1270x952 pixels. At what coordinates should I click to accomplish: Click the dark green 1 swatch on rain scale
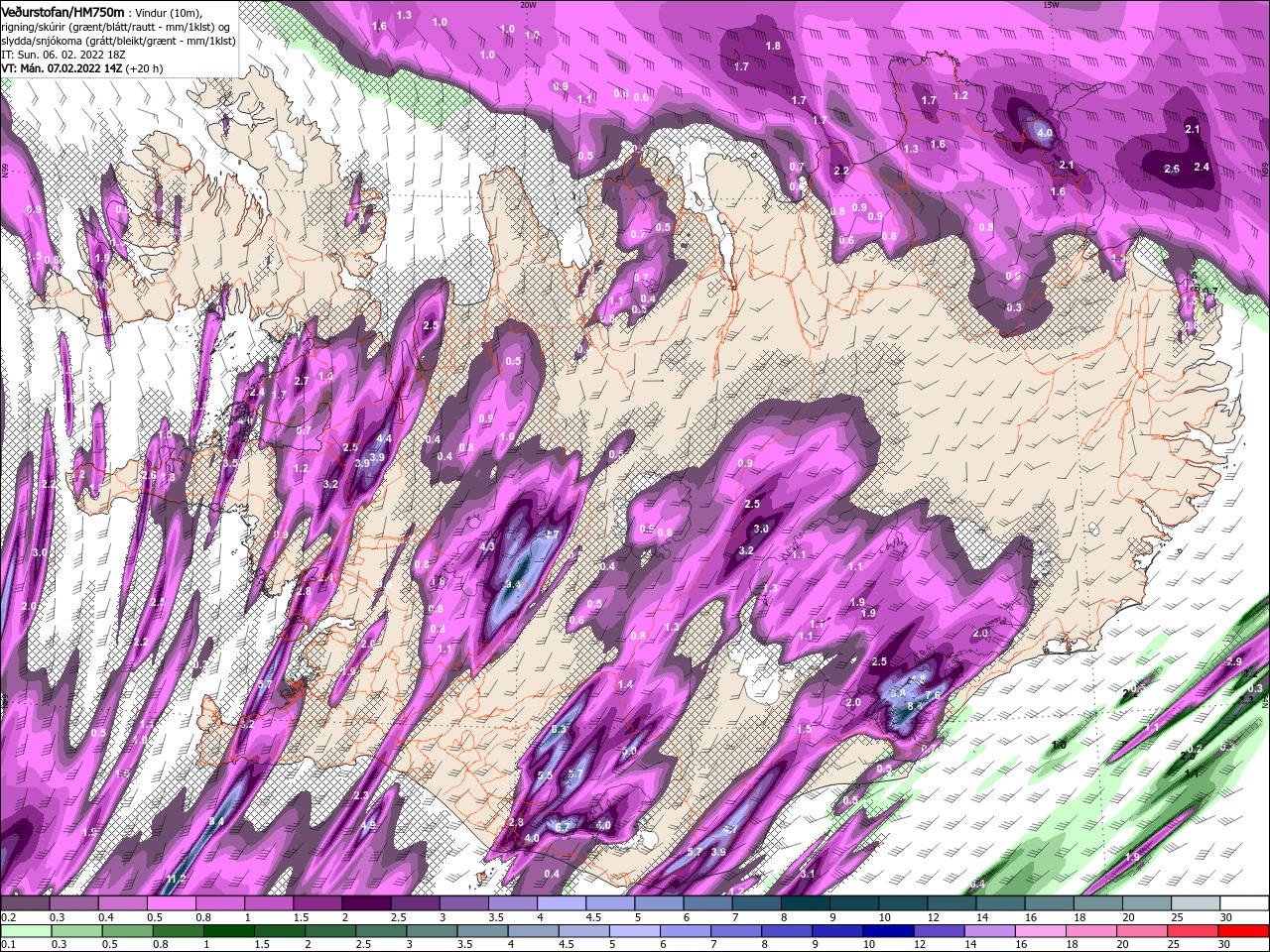point(229,930)
